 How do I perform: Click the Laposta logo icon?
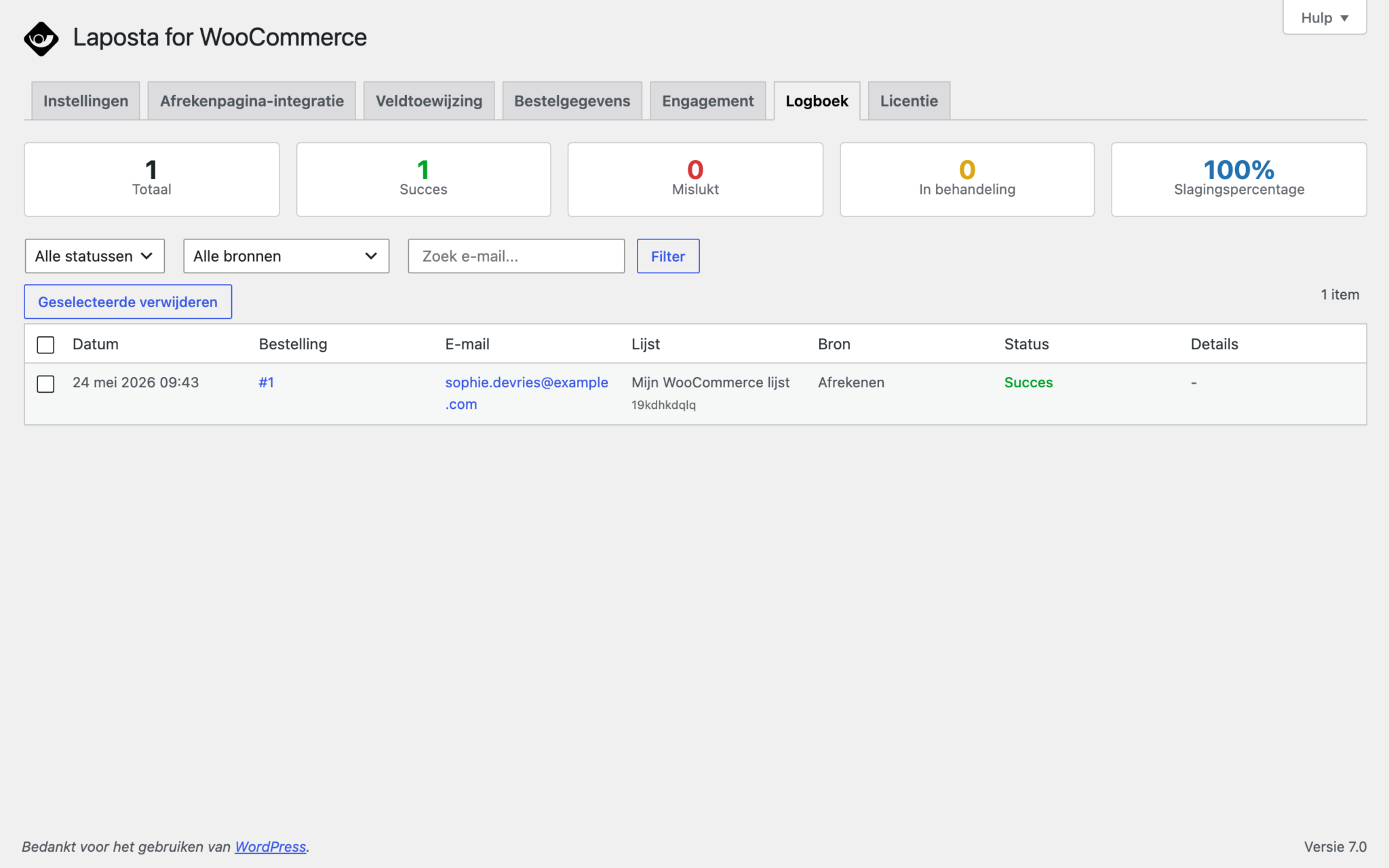tap(41, 39)
